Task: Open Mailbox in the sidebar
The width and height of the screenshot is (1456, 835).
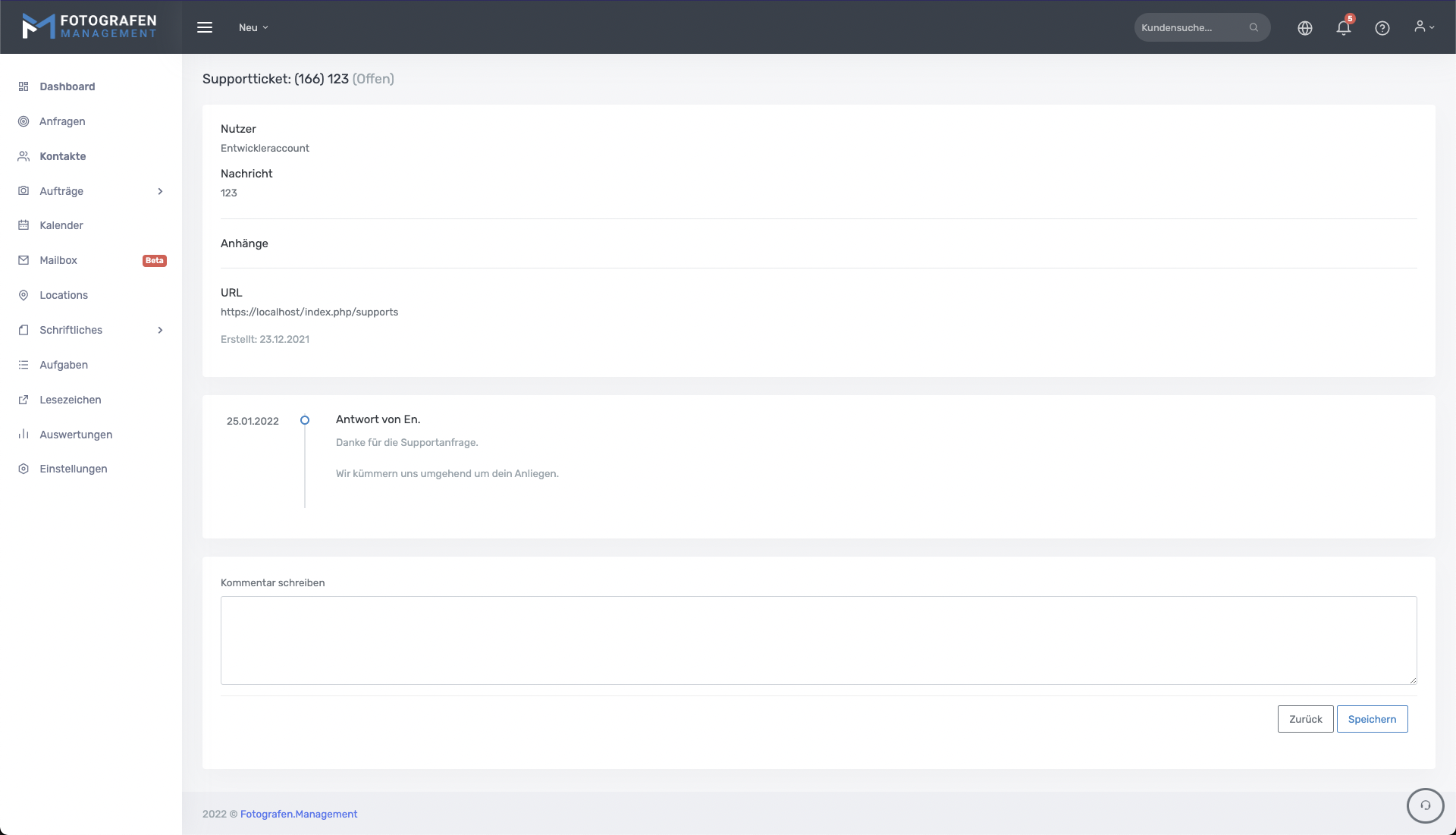Action: click(58, 260)
